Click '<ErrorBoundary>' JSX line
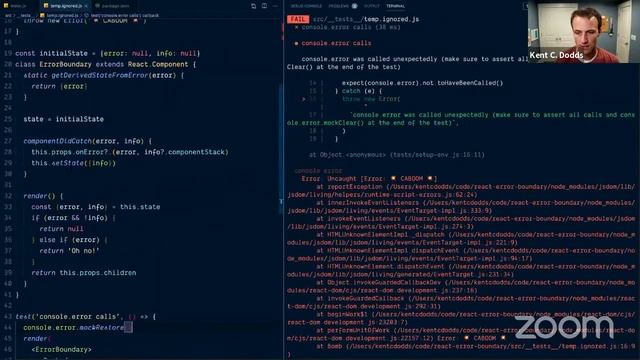640x360 pixels. pyautogui.click(x=61, y=350)
